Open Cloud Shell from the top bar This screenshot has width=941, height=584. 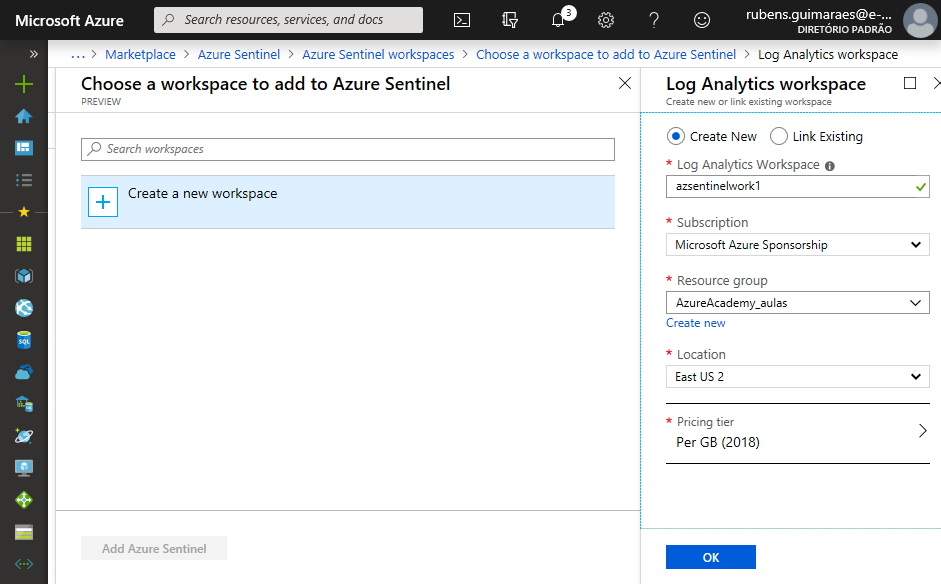[462, 20]
